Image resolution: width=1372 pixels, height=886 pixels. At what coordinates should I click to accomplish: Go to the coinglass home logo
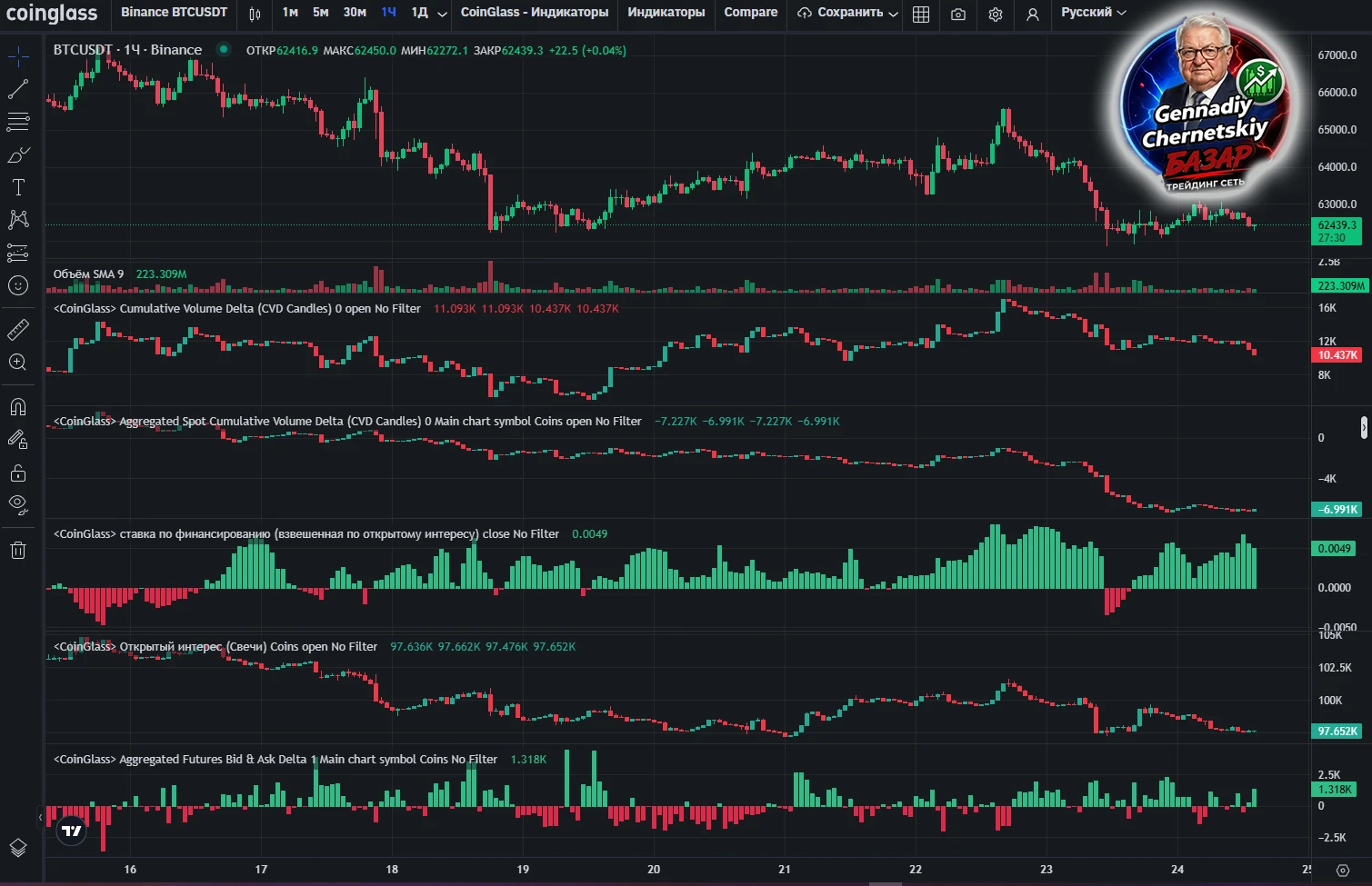tap(52, 14)
